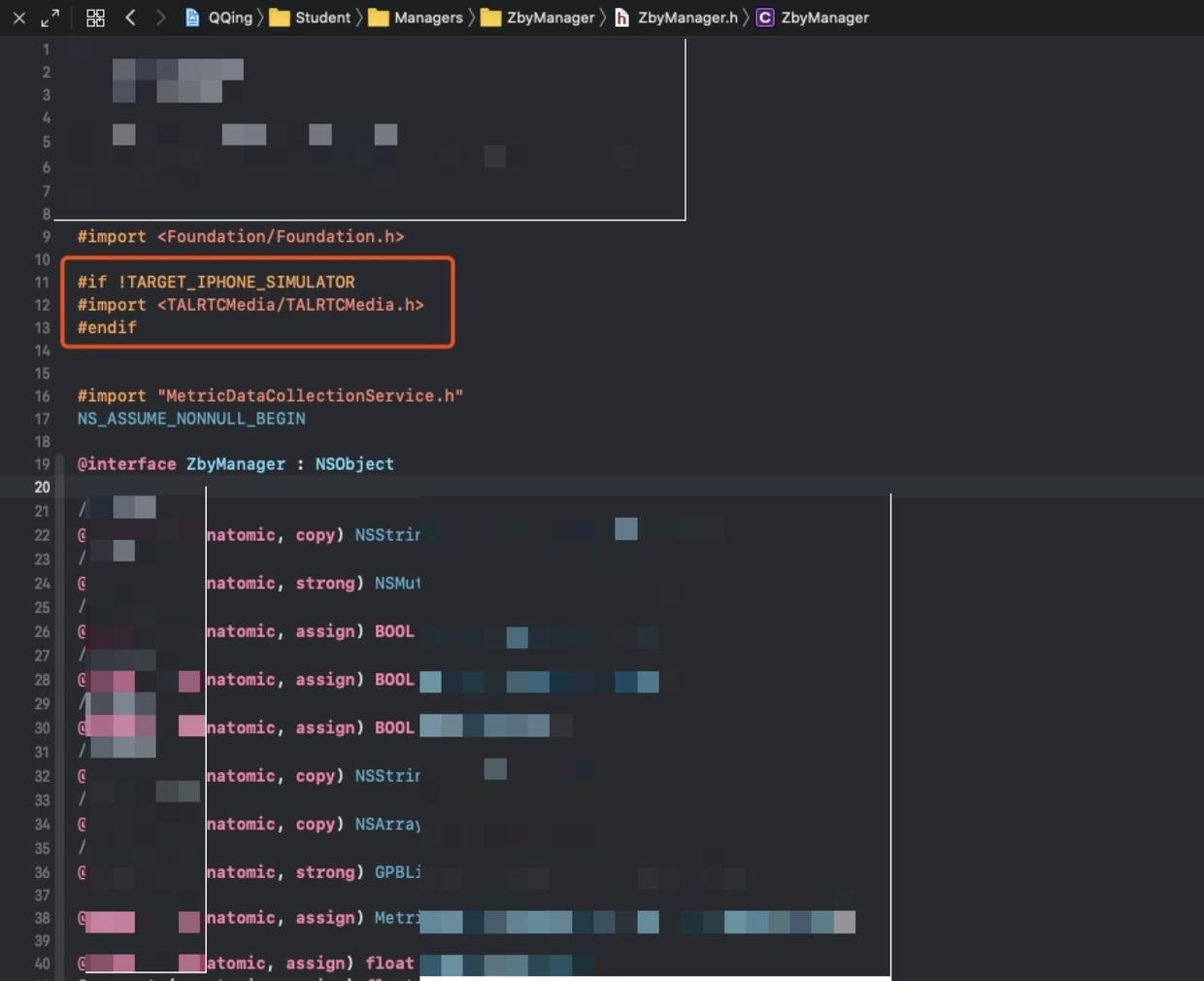The width and height of the screenshot is (1204, 981).
Task: Click the TALRTCMedia/TALRTCMedia.h import line
Action: 251,305
